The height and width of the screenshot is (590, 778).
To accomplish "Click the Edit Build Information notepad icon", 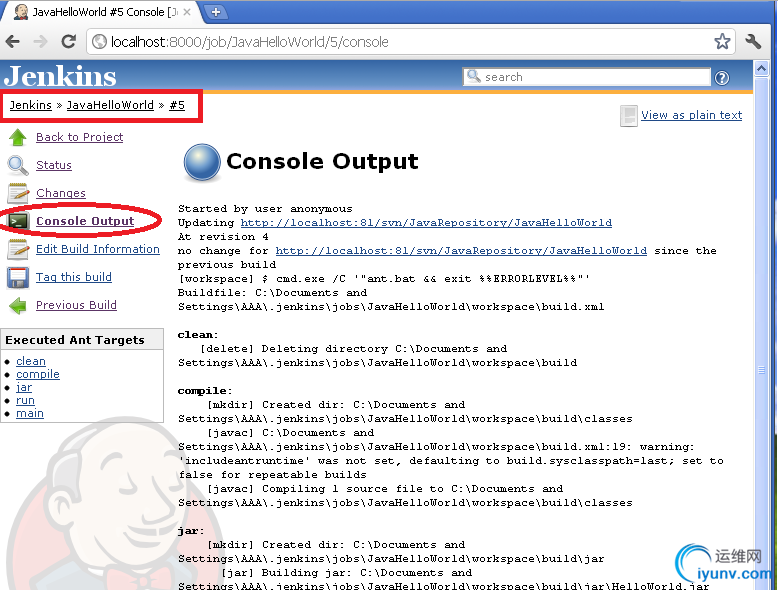I will point(18,250).
